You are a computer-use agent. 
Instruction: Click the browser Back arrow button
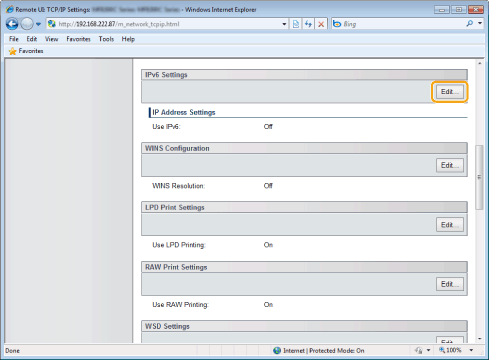pos(12,24)
